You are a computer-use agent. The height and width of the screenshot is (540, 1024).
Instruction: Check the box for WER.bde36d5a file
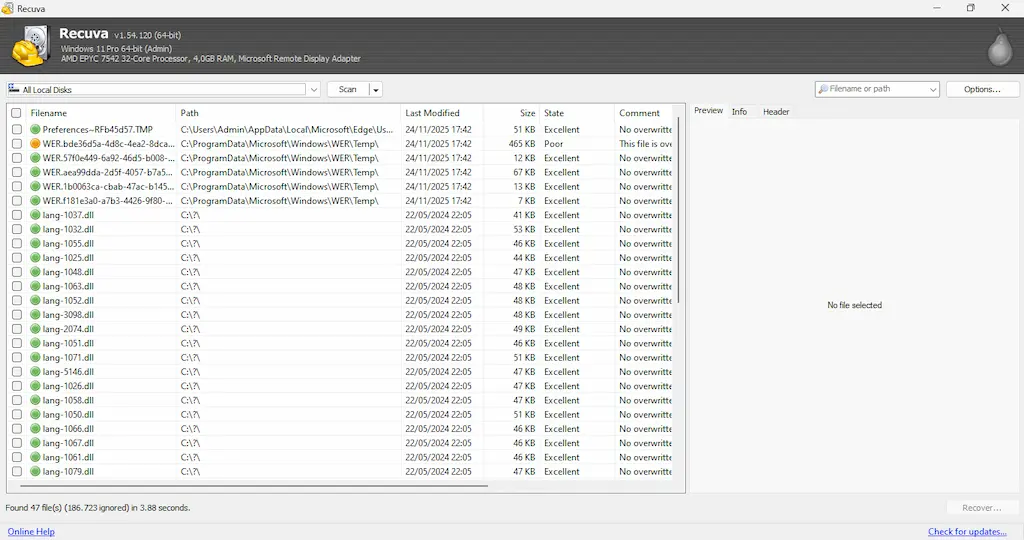click(x=17, y=144)
